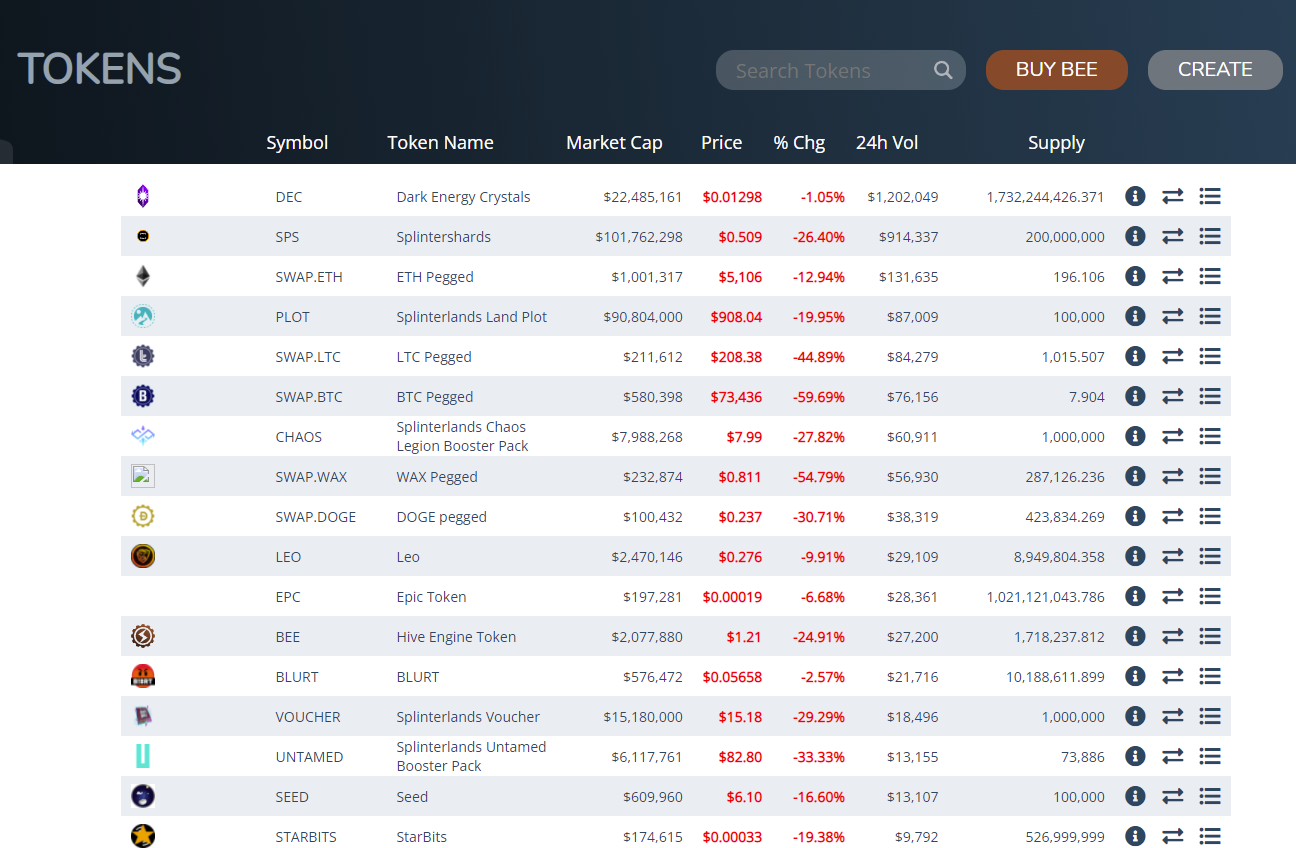The height and width of the screenshot is (848, 1296).
Task: Open list icon for BEE row
Action: click(x=1210, y=636)
